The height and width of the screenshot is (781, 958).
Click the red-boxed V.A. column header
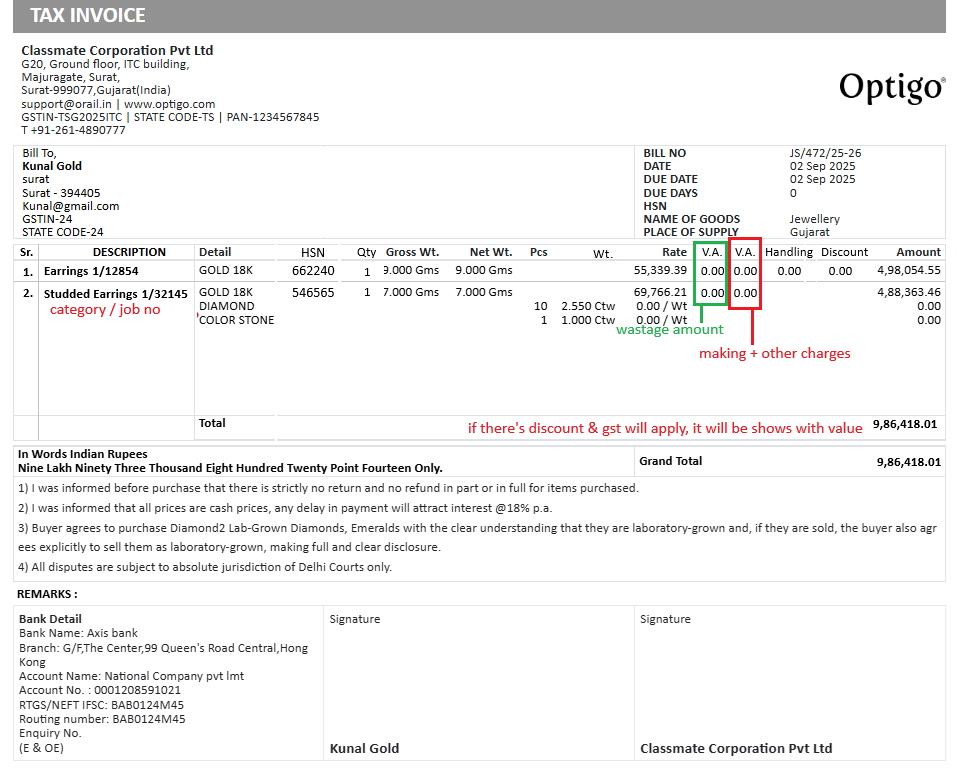pyautogui.click(x=745, y=252)
